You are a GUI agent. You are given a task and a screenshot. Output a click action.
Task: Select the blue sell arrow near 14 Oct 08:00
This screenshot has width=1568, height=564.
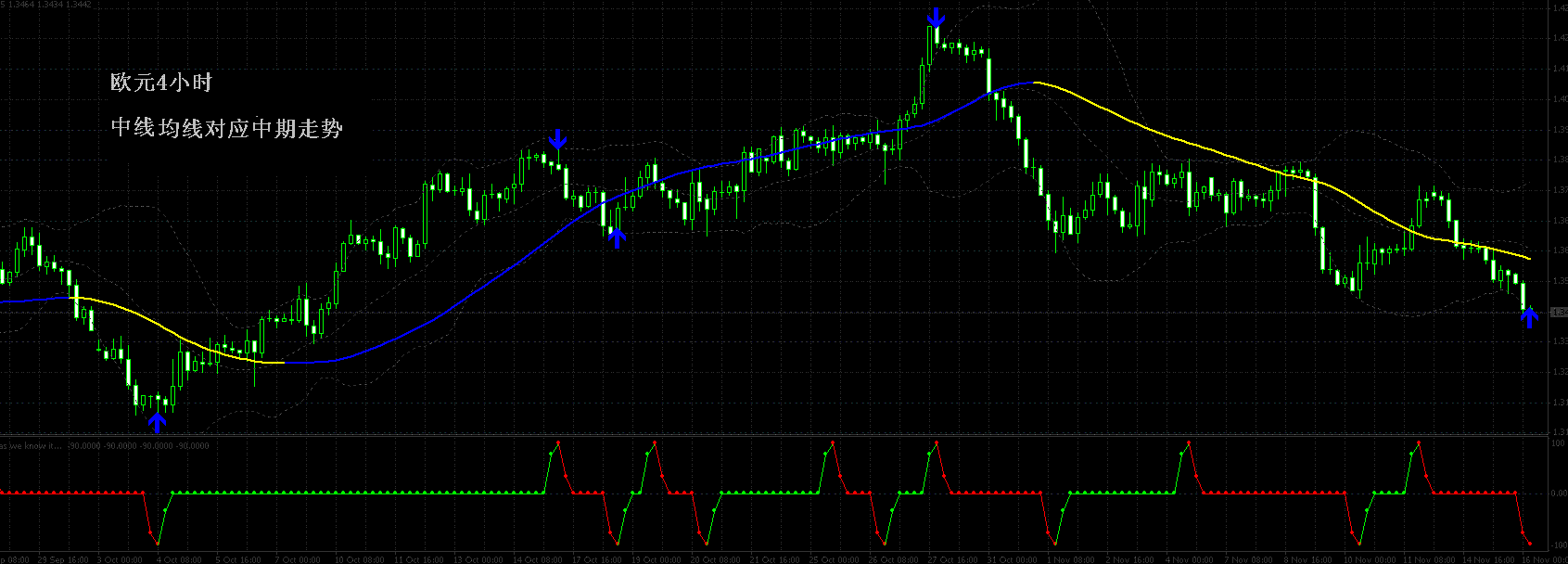(x=556, y=139)
